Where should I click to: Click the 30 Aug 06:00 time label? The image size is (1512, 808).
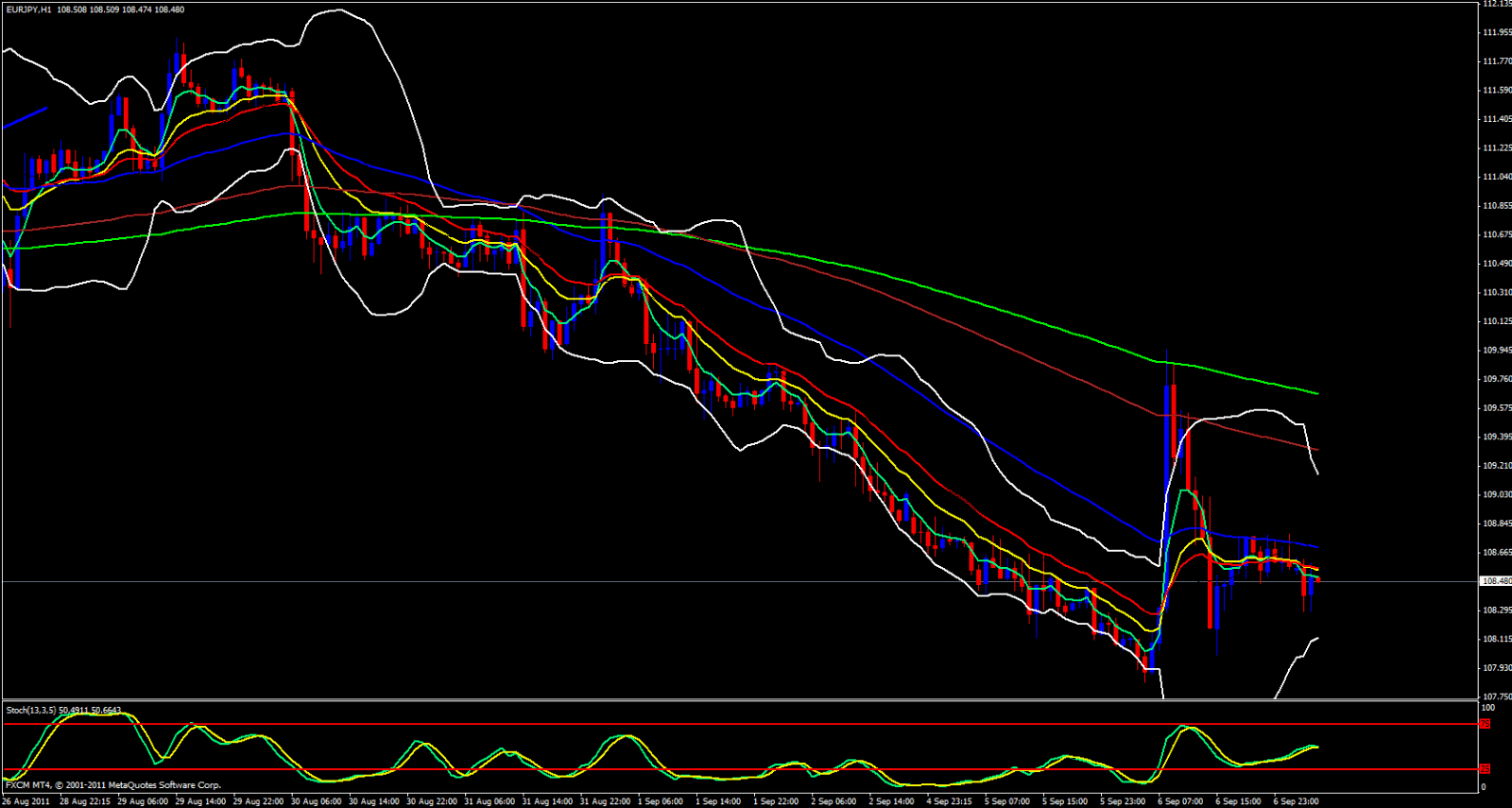pos(316,801)
